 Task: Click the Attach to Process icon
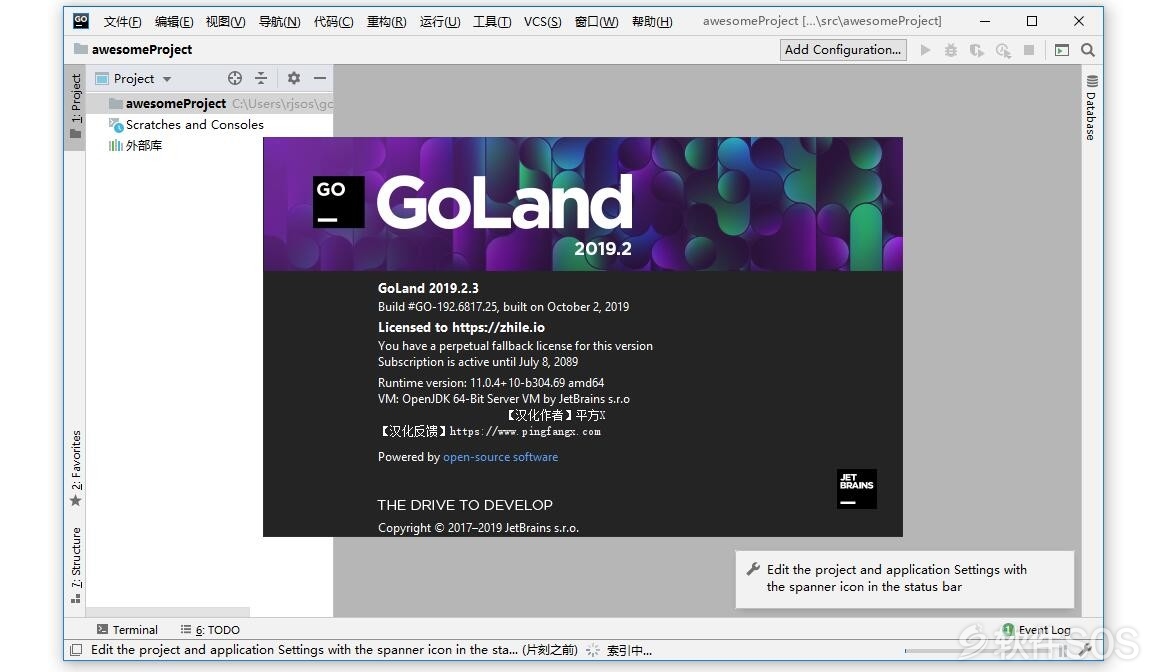point(1003,50)
